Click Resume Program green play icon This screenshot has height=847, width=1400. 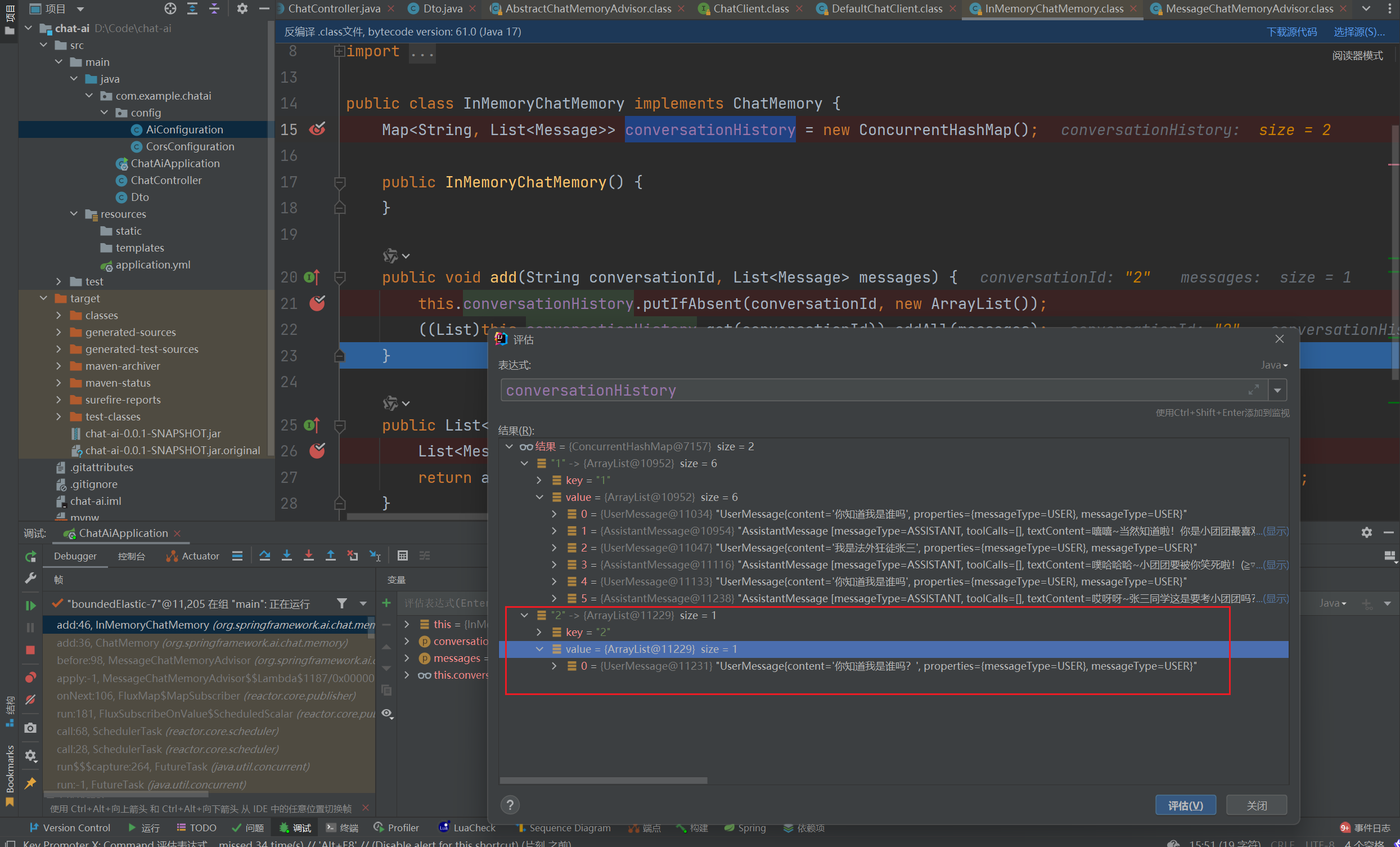tap(31, 606)
